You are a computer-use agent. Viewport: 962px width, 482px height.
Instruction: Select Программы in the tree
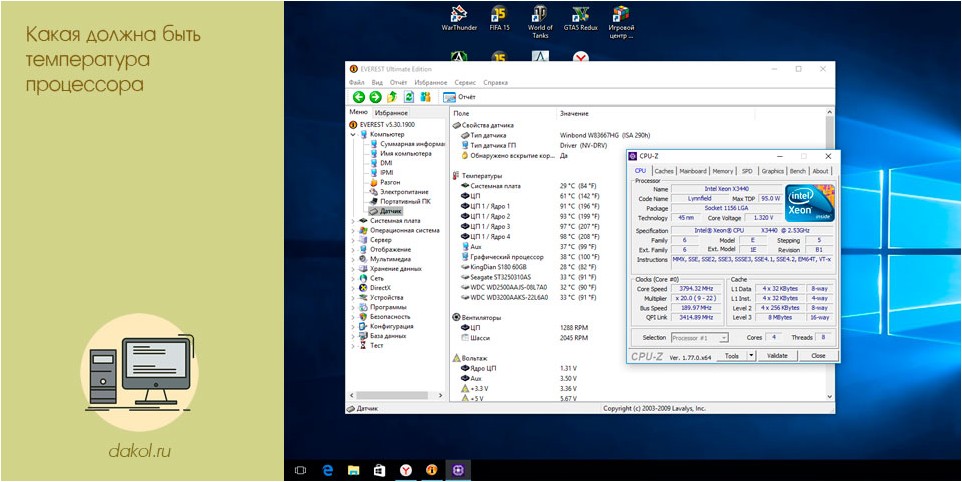point(382,307)
